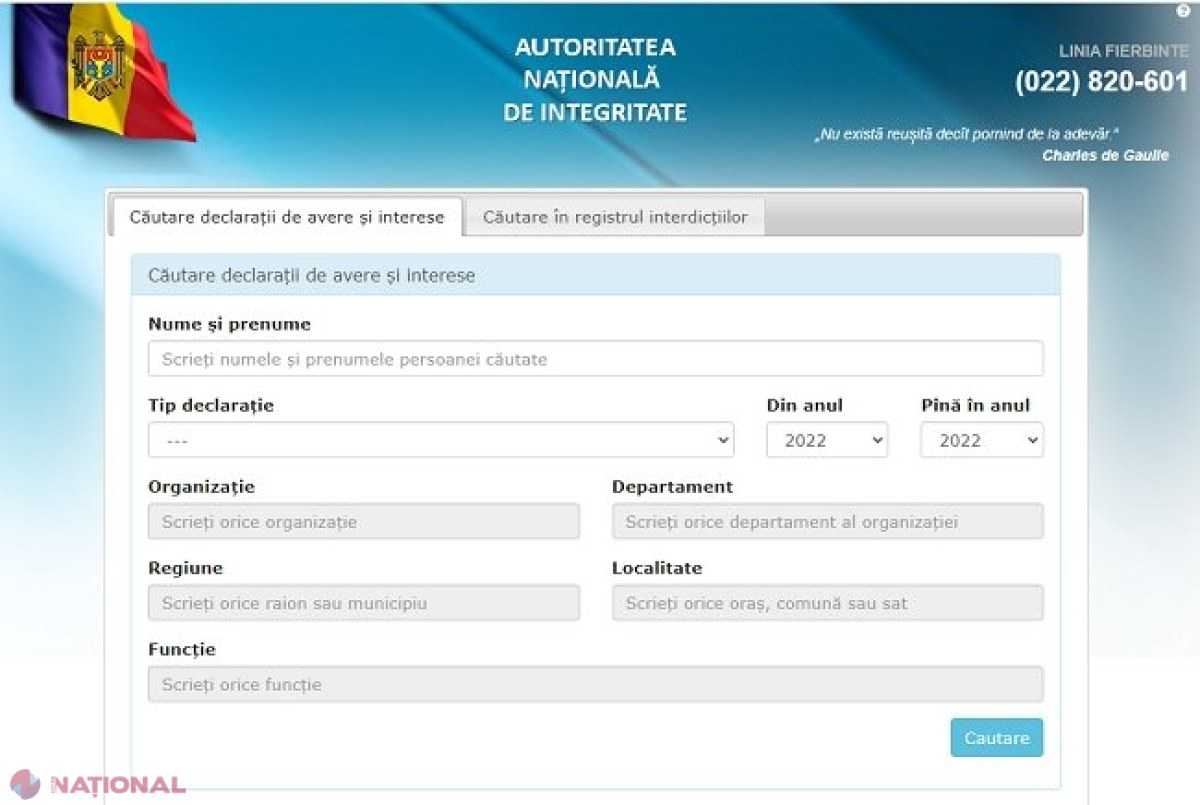Click the Regiune text field

pos(364,603)
